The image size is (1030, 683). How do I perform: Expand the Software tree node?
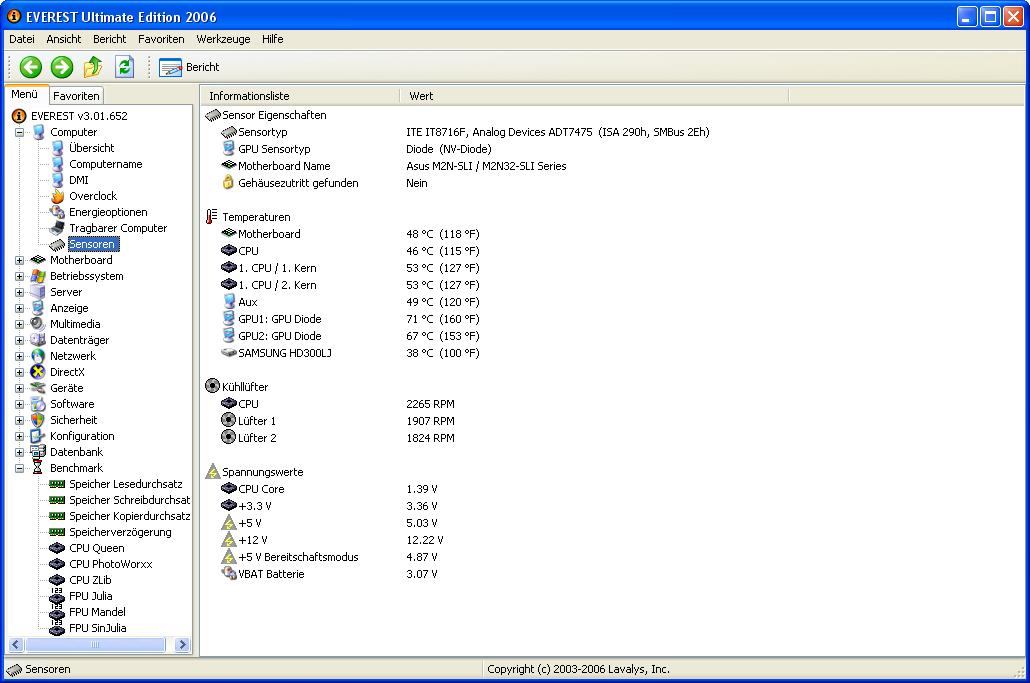20,405
